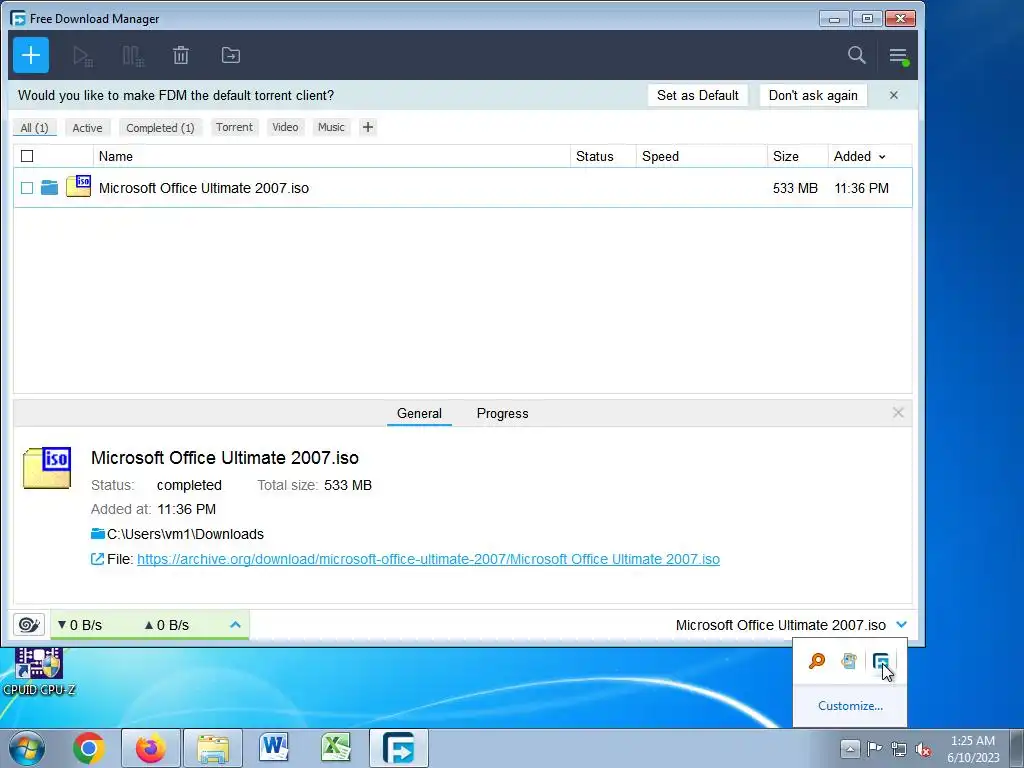This screenshot has width=1024, height=768.
Task: Click the muted volume tray icon
Action: (x=923, y=748)
